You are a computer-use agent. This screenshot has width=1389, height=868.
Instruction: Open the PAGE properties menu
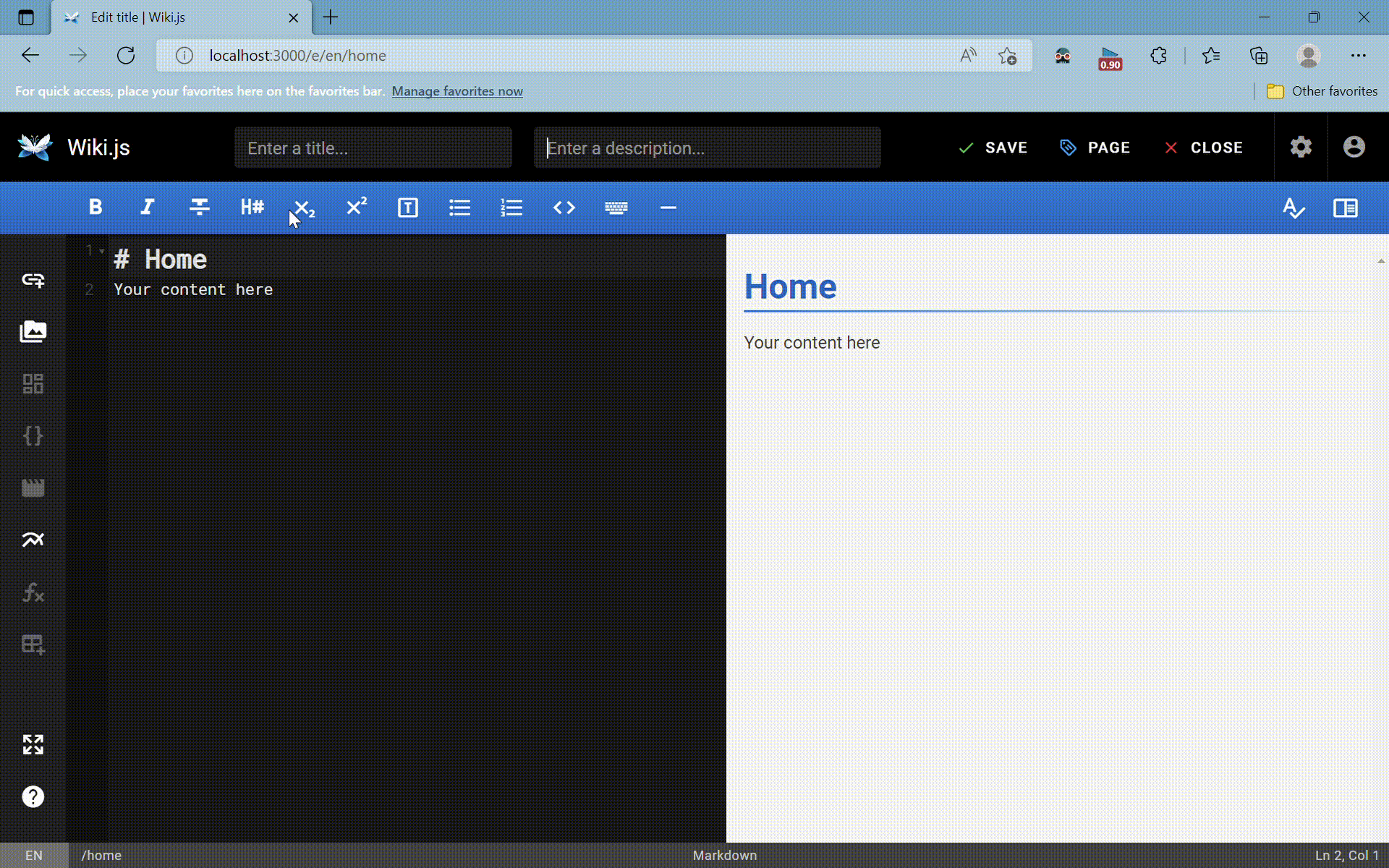(x=1095, y=148)
